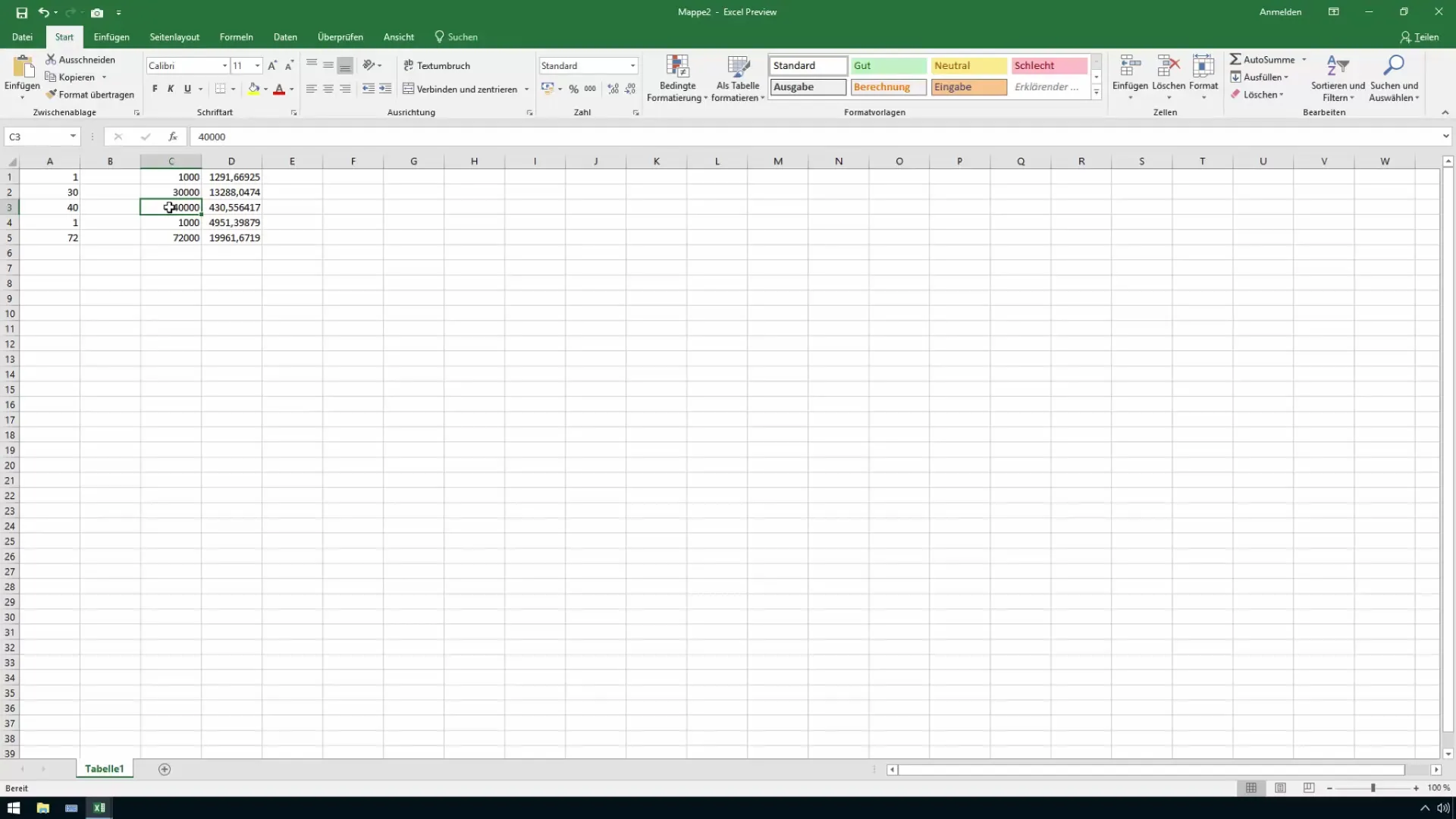This screenshot has height=819, width=1456.
Task: Save the workbook with the floppy icon
Action: tap(21, 12)
